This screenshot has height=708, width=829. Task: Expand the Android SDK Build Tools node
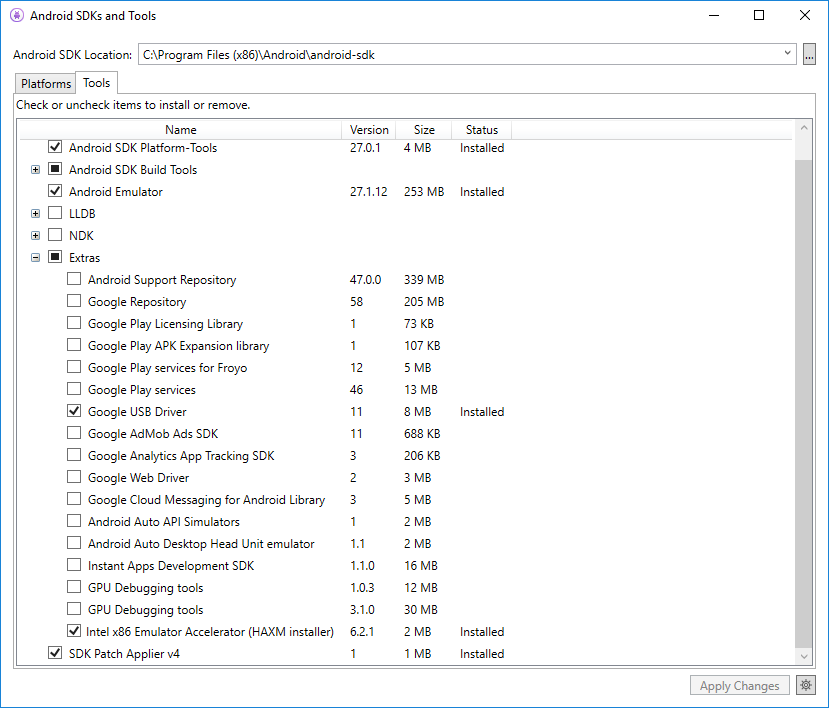pyautogui.click(x=35, y=170)
